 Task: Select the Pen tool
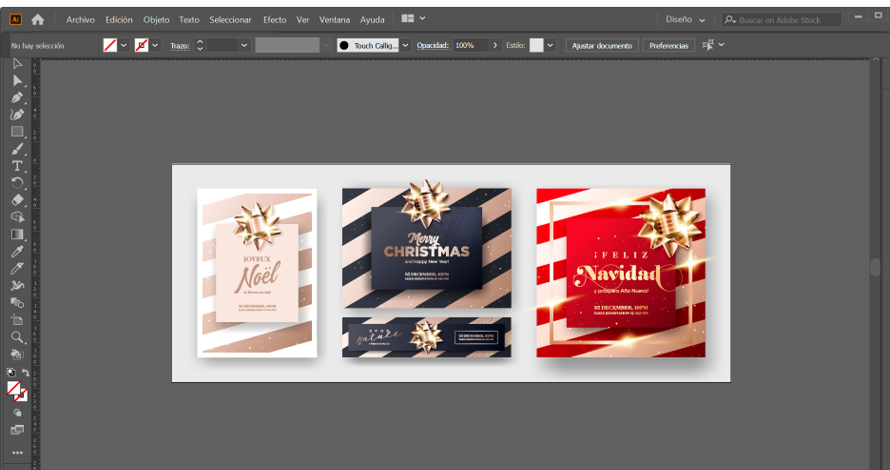coord(17,98)
